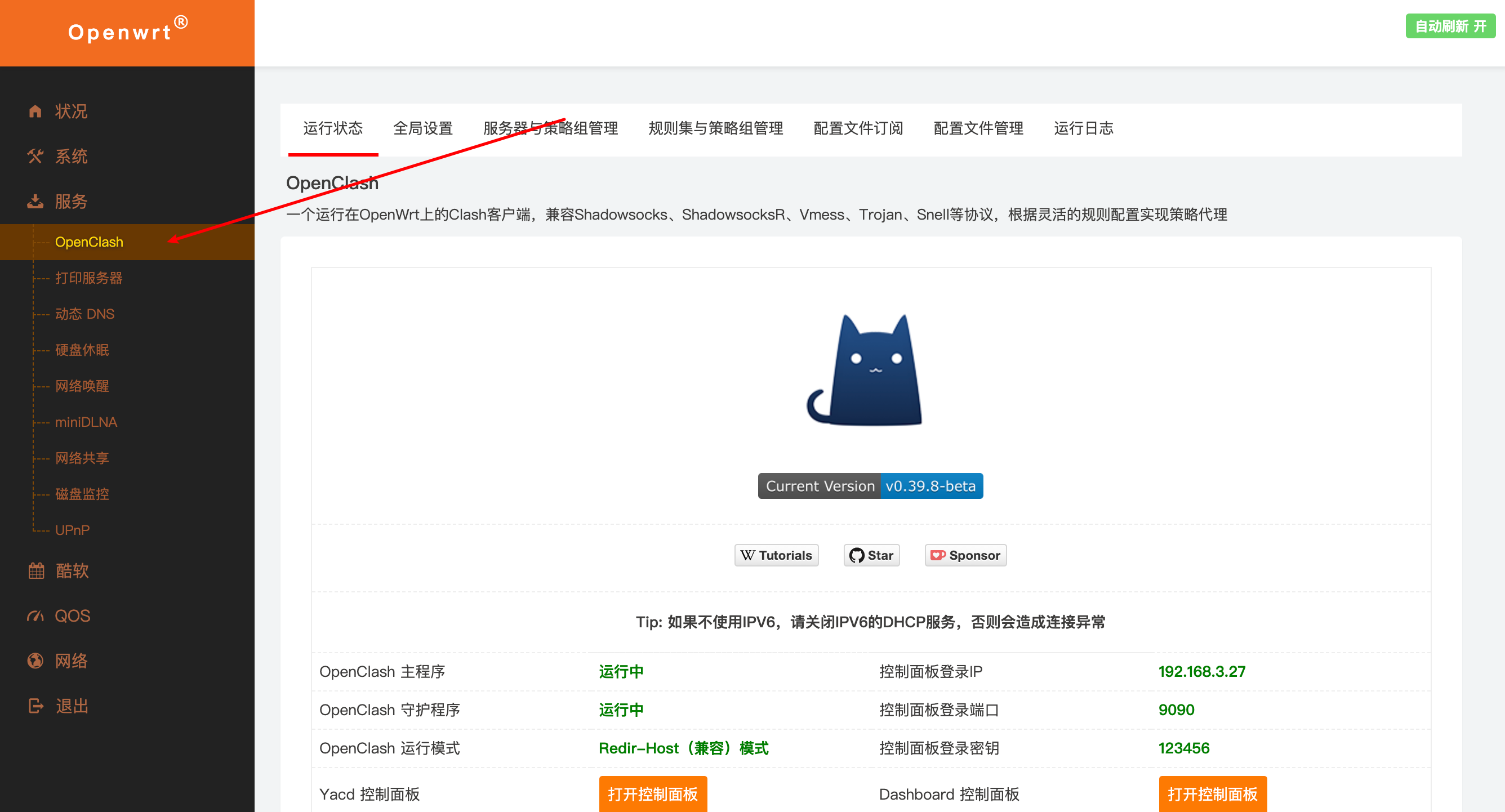Click the tools icon beside 系统
The height and width of the screenshot is (812, 1505).
[x=35, y=156]
